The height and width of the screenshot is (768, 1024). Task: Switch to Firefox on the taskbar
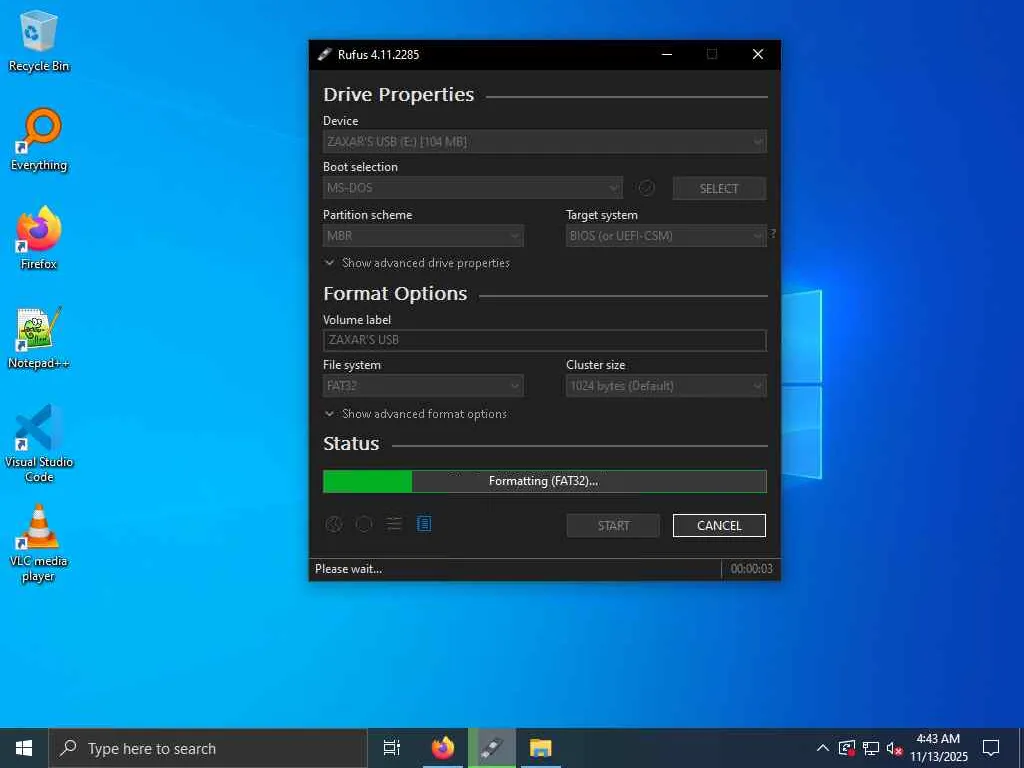[x=443, y=748]
